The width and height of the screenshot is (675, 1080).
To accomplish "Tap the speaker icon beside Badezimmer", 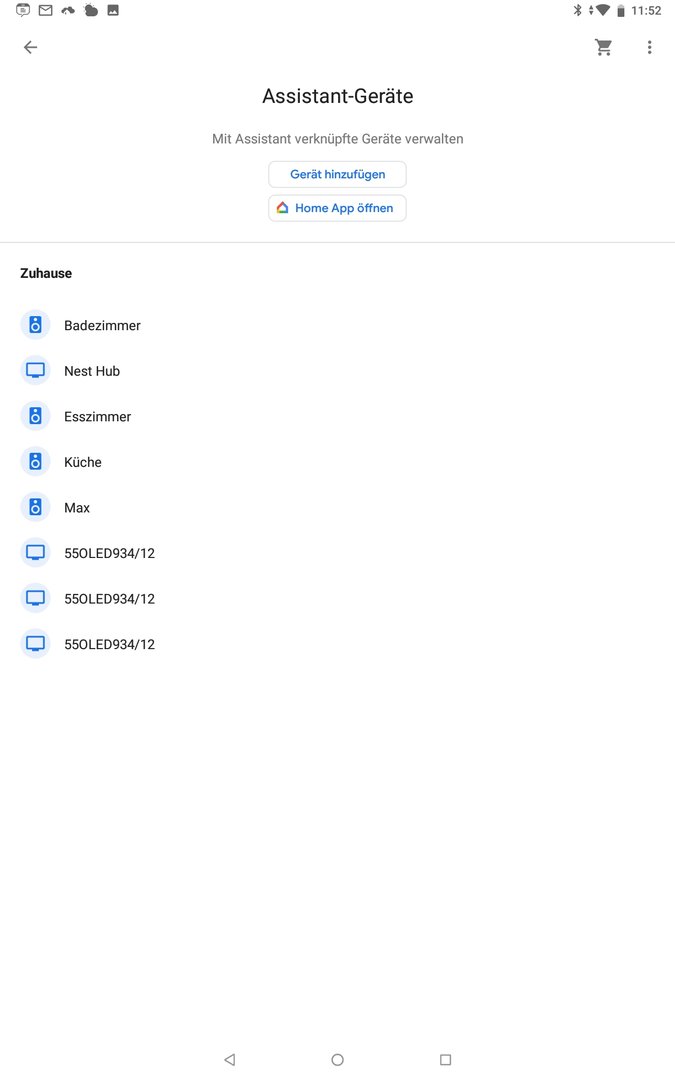I will (x=35, y=324).
